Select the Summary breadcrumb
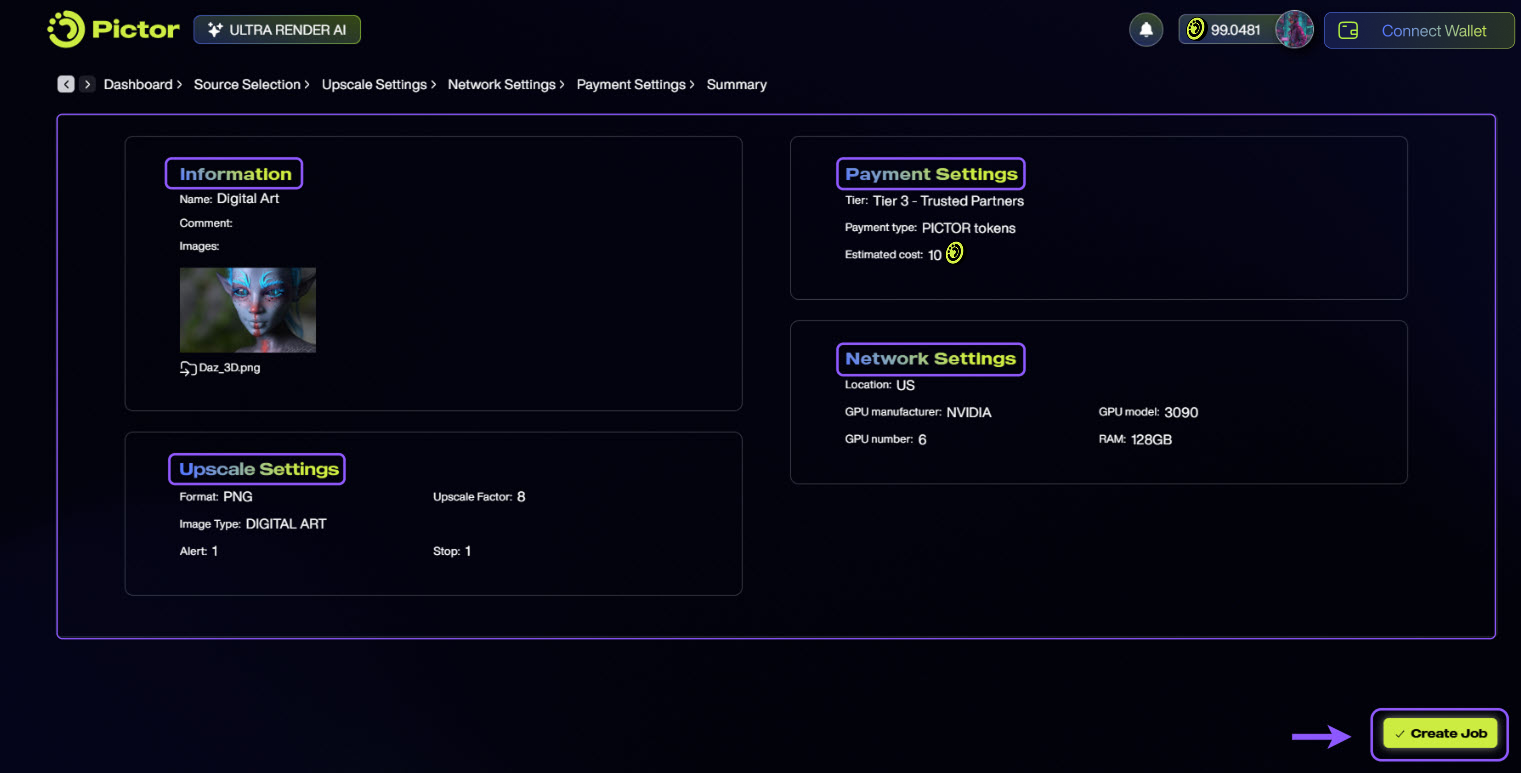1521x773 pixels. click(x=736, y=85)
